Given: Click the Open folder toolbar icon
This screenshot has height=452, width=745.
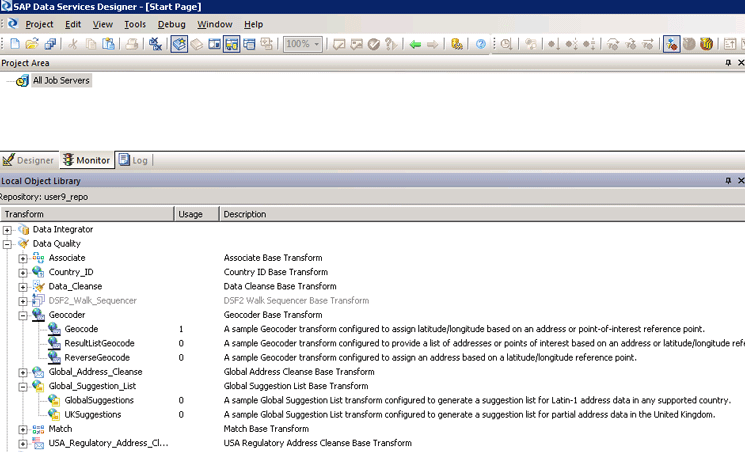Looking at the screenshot, I should pyautogui.click(x=32, y=44).
